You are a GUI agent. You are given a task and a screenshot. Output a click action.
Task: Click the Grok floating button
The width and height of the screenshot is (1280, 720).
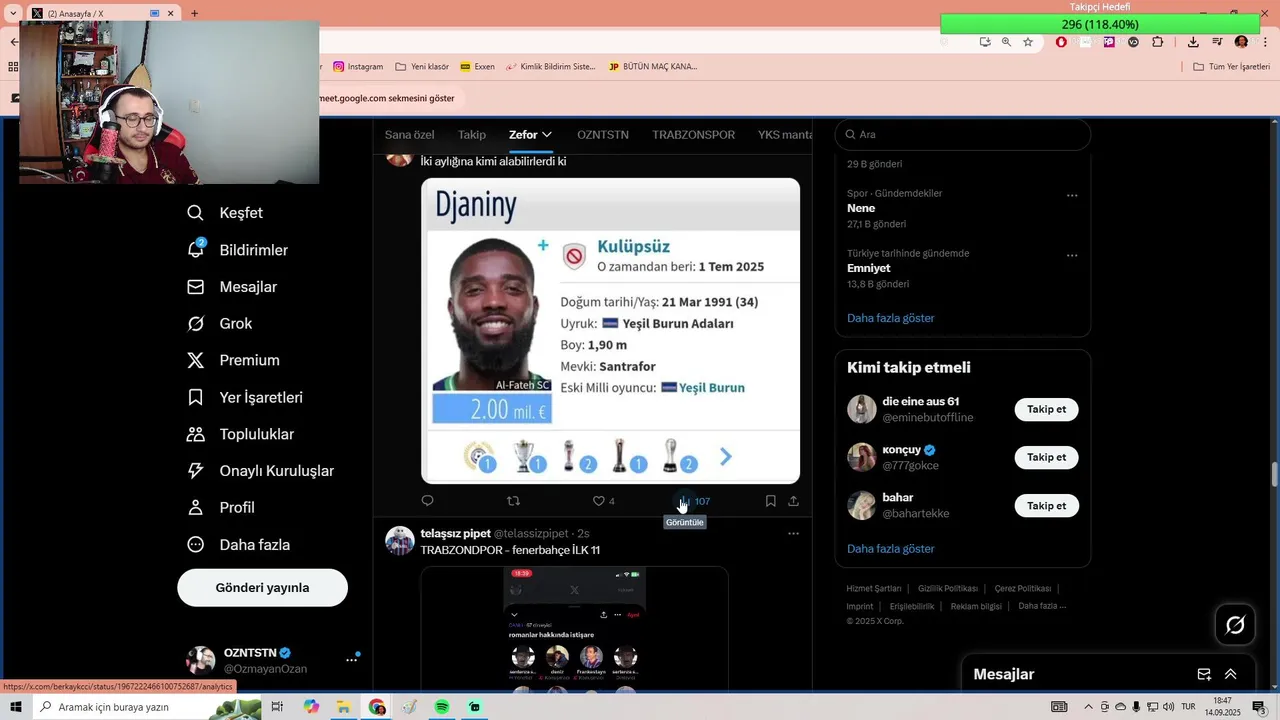[x=1235, y=625]
